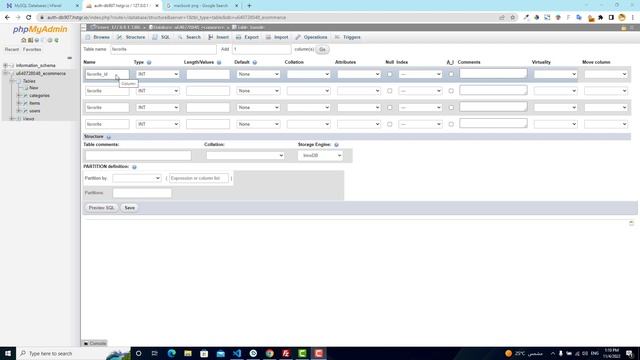Open the Console bar at bottom
640x360 pixels.
pyautogui.click(x=95, y=343)
